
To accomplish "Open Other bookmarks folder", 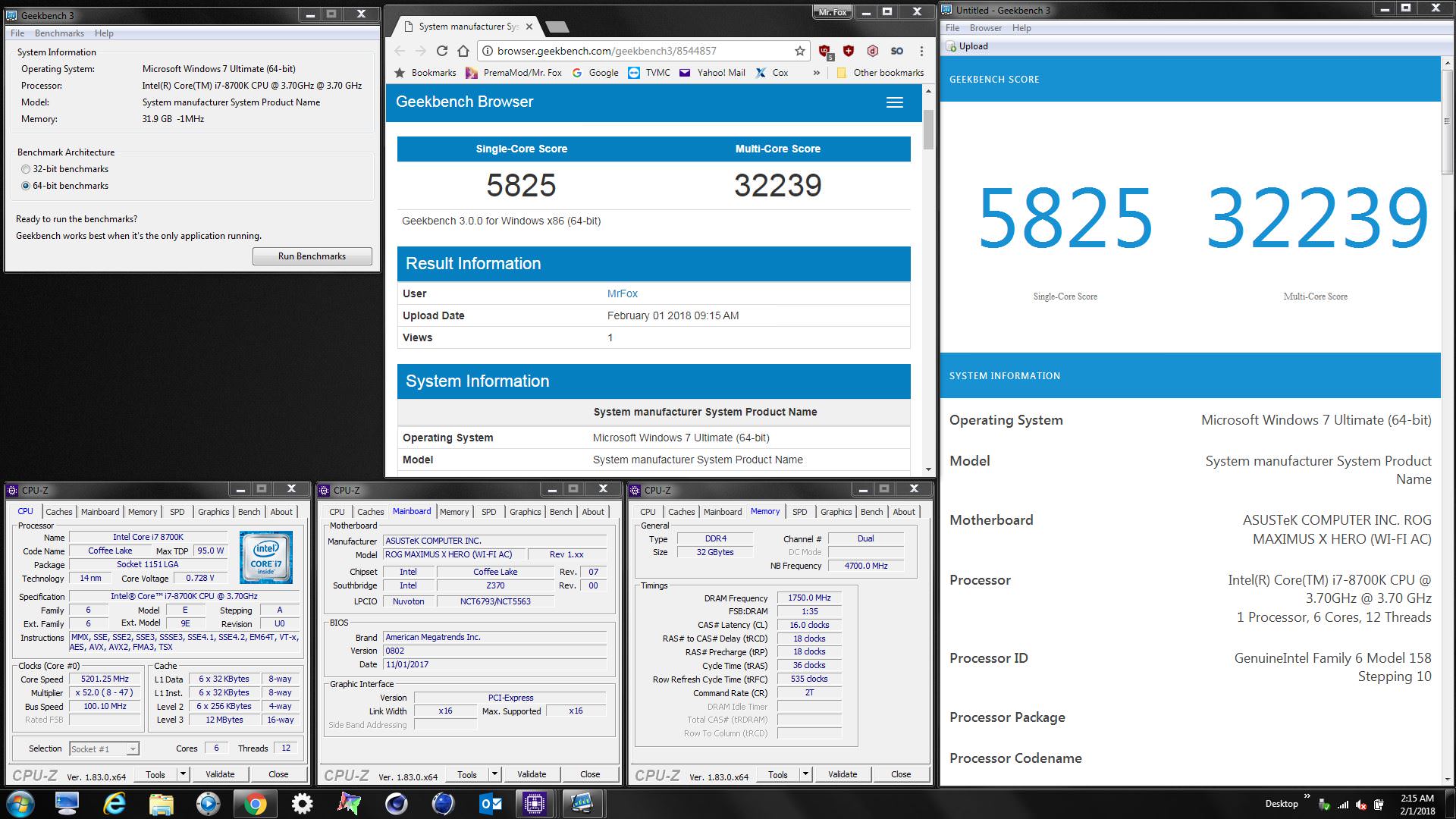I will [x=880, y=73].
